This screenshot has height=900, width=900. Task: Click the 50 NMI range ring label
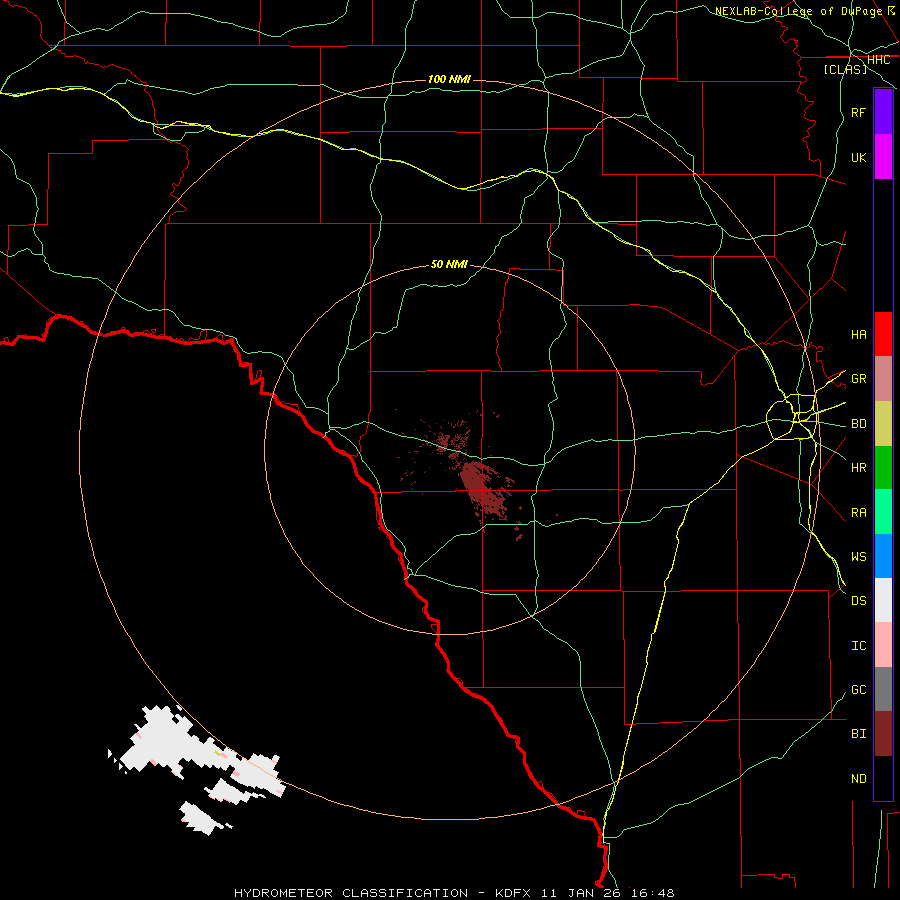point(449,264)
